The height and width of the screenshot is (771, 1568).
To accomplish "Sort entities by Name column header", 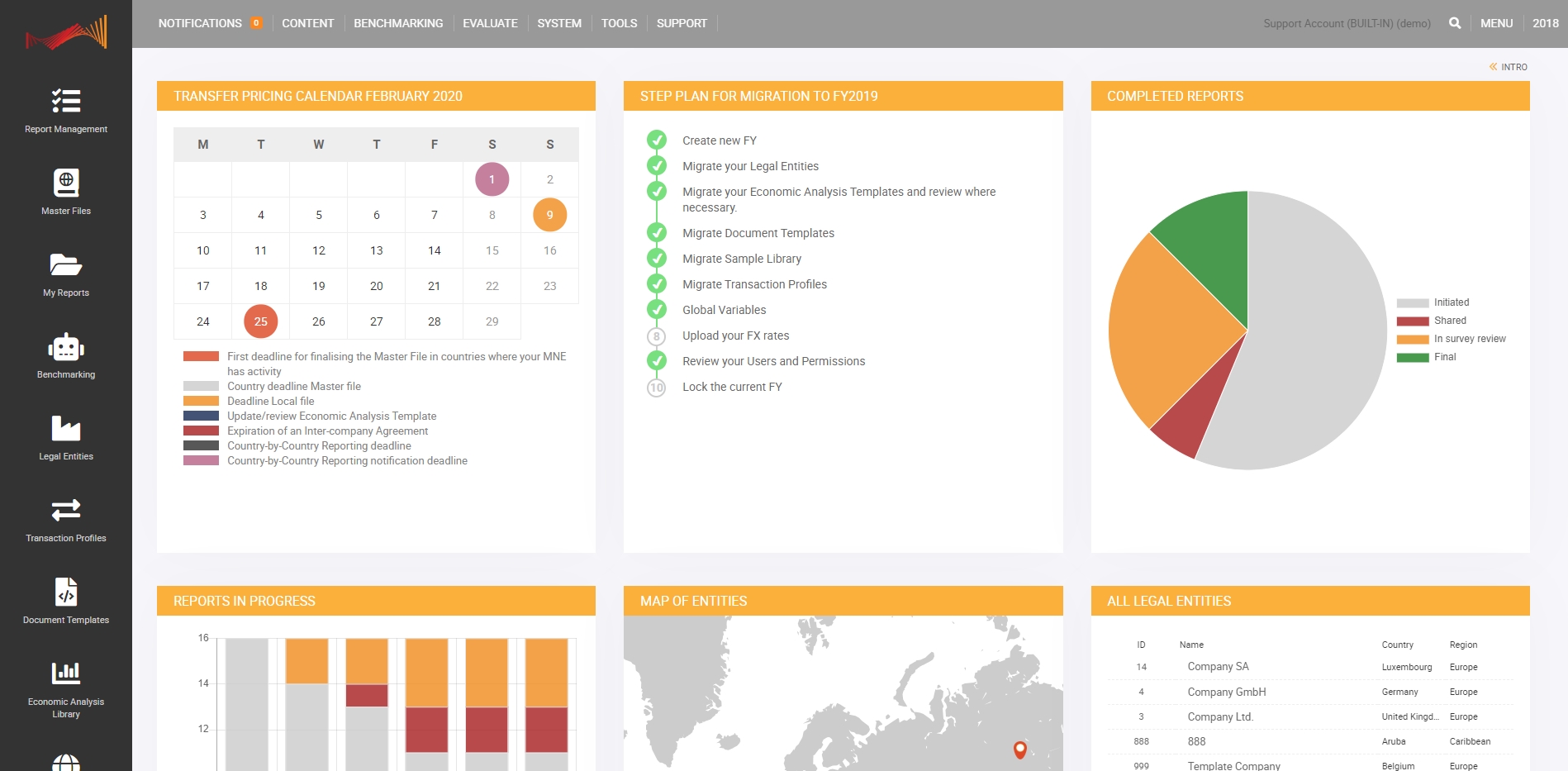I will coord(1191,645).
